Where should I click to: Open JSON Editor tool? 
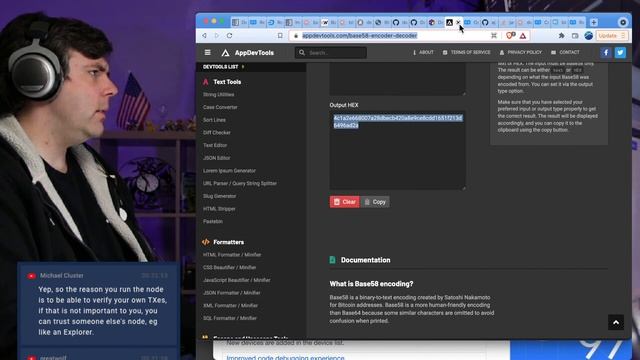(216, 158)
